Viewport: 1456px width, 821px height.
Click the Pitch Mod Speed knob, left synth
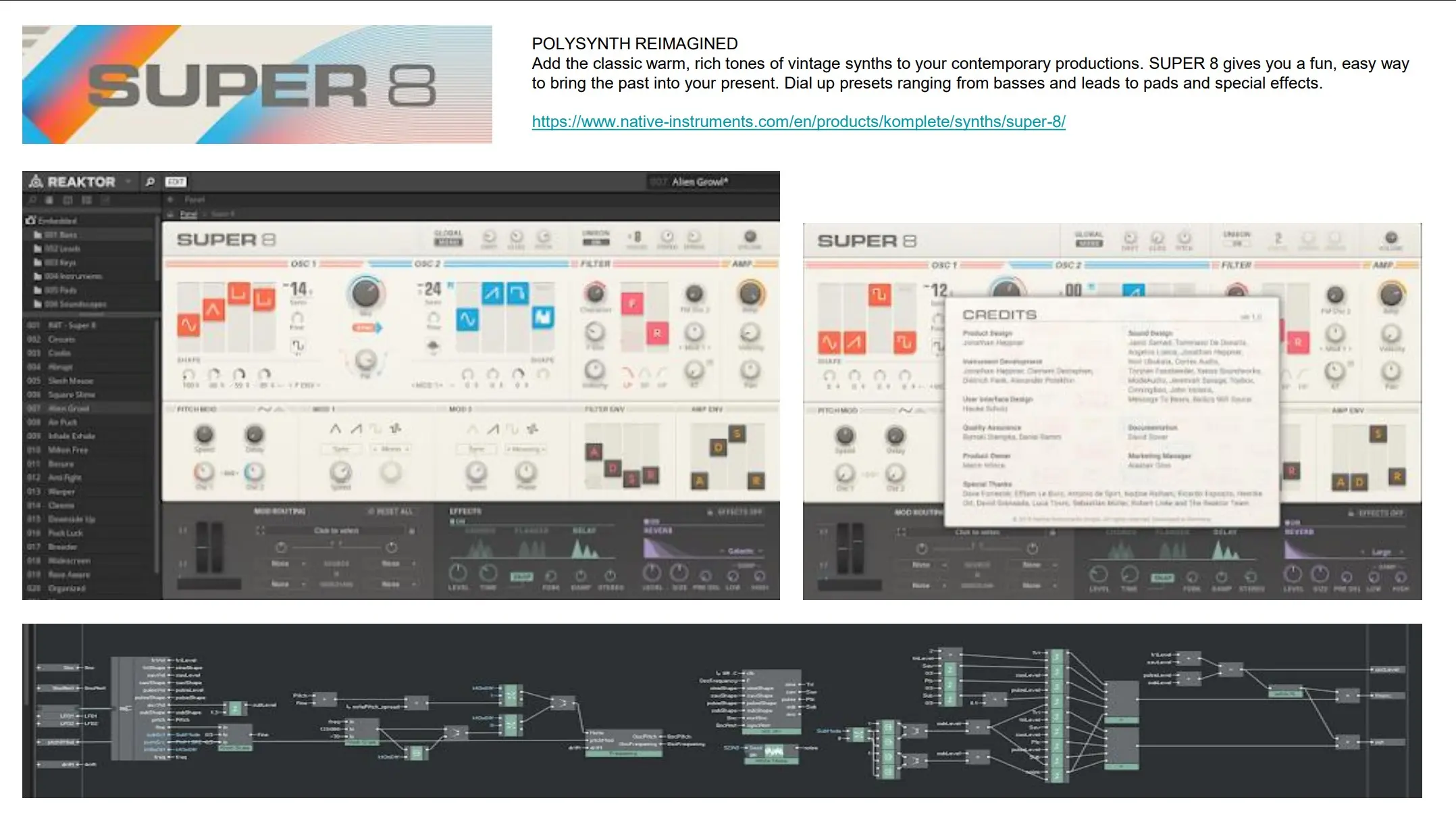pyautogui.click(x=204, y=434)
